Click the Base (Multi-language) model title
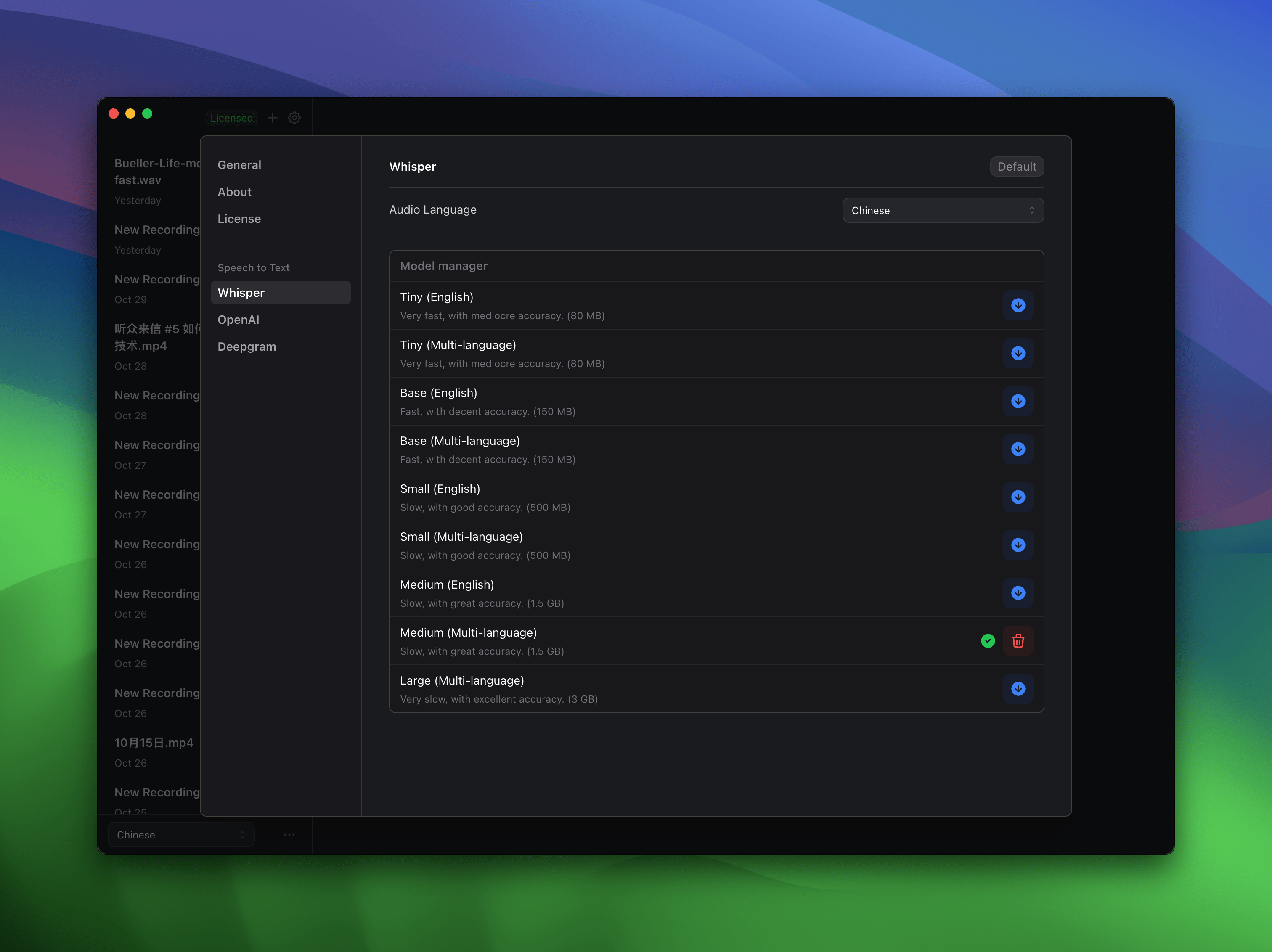 (x=459, y=441)
